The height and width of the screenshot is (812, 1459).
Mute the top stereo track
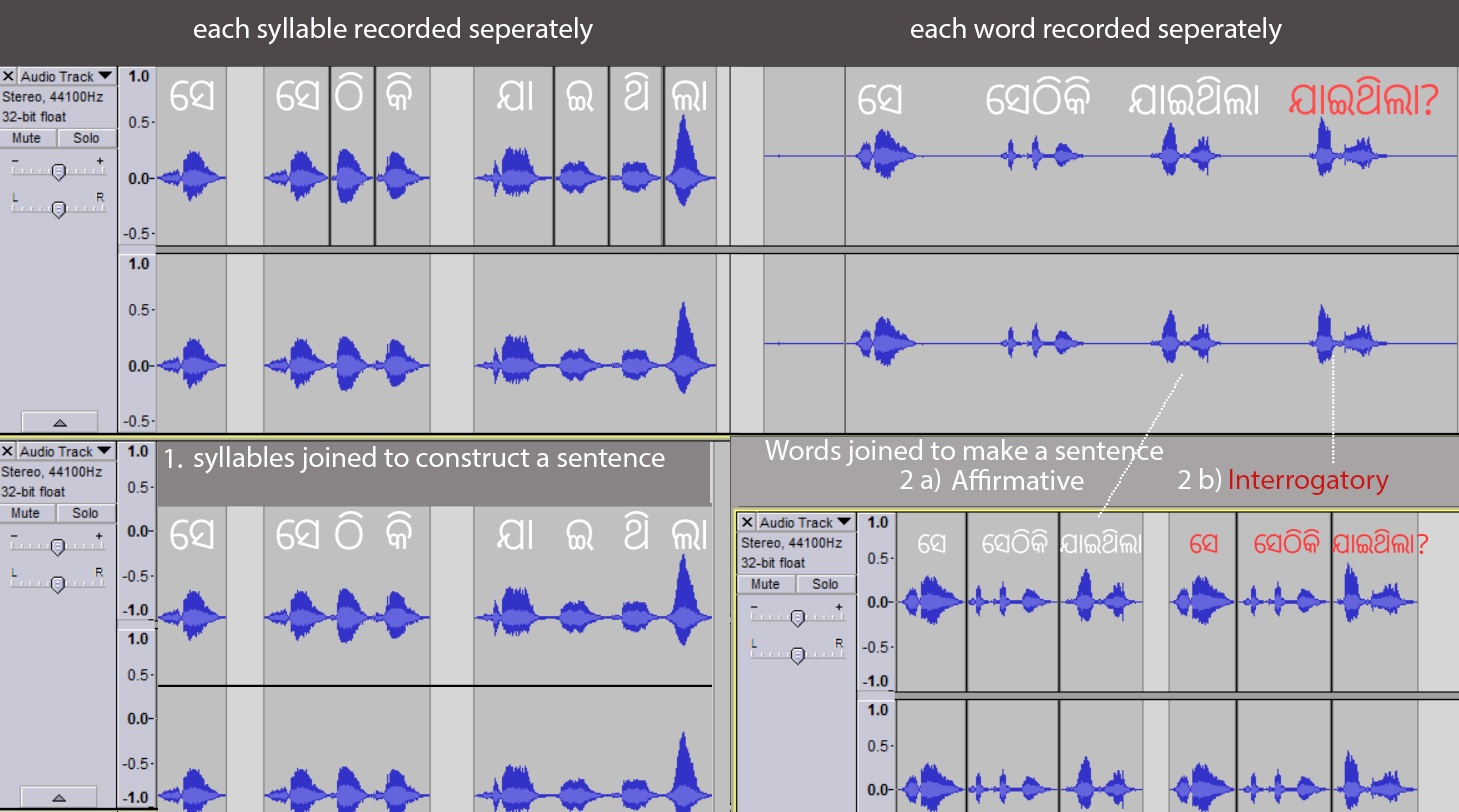click(x=27, y=137)
